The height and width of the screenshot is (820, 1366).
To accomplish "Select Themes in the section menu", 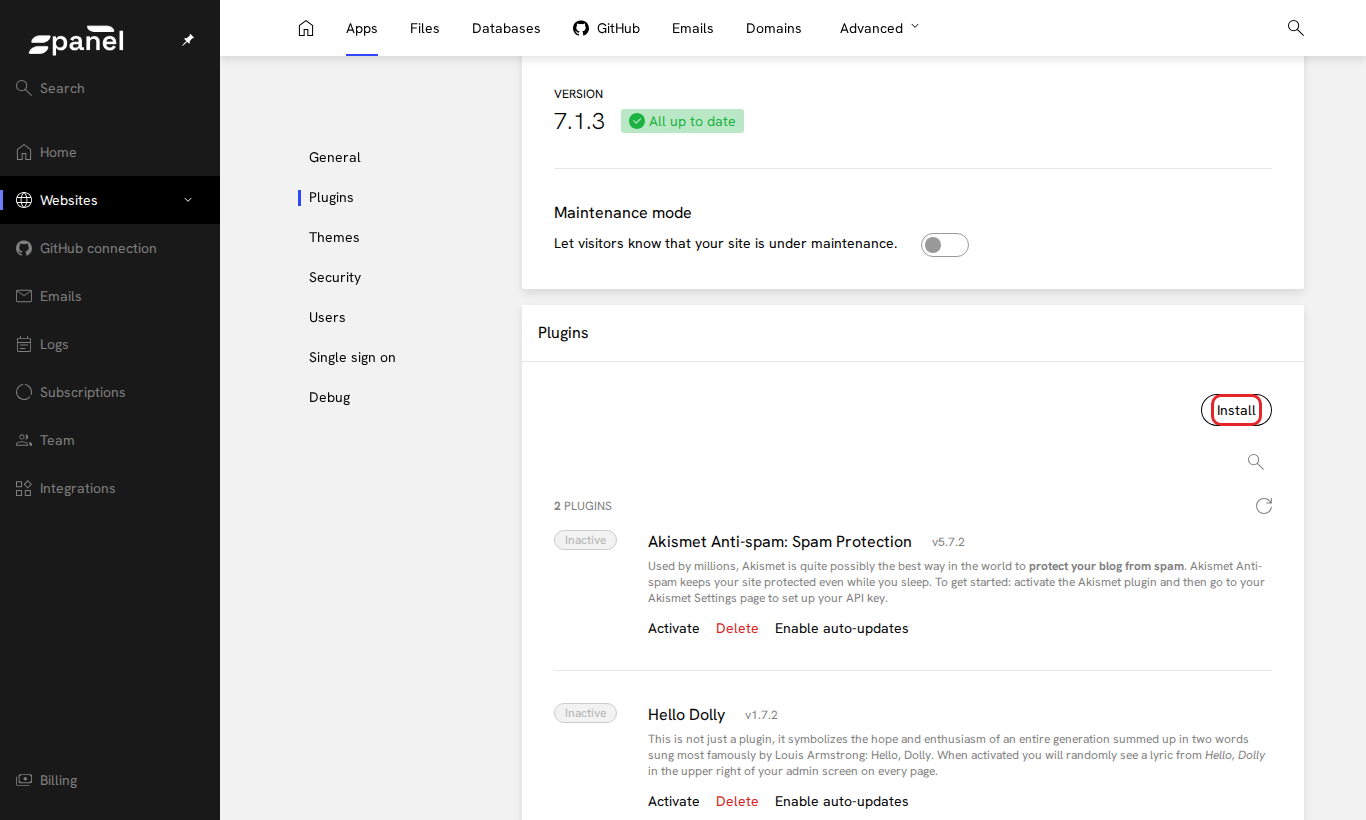I will 334,237.
